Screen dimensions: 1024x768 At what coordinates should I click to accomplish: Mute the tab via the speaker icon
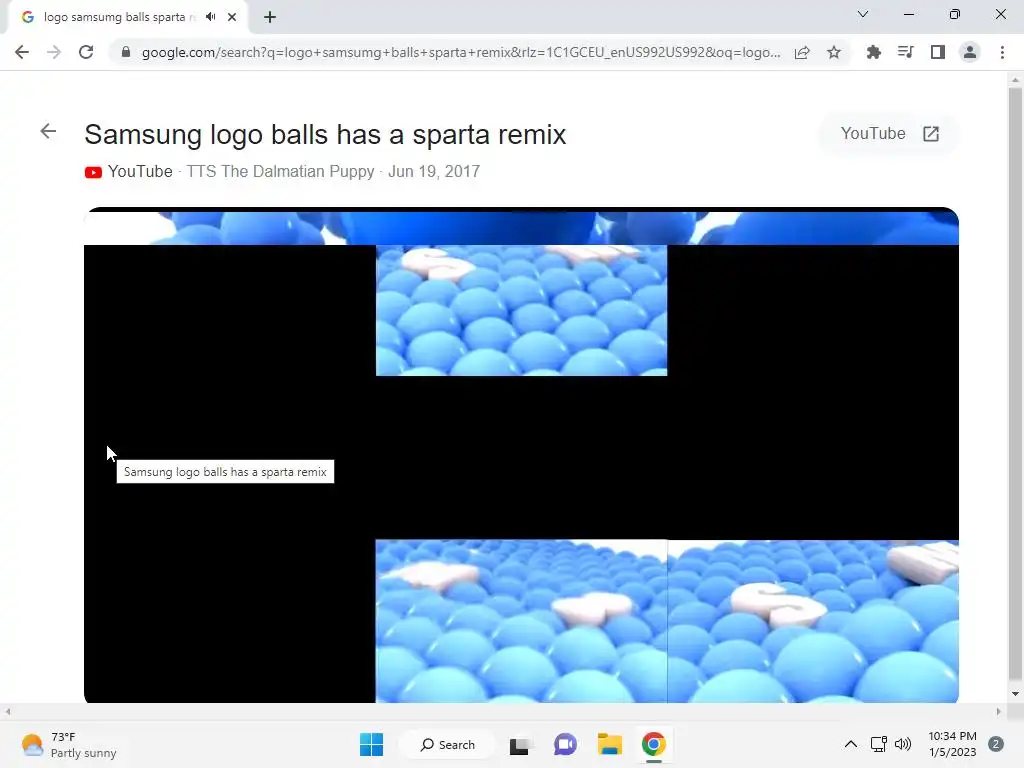(210, 17)
